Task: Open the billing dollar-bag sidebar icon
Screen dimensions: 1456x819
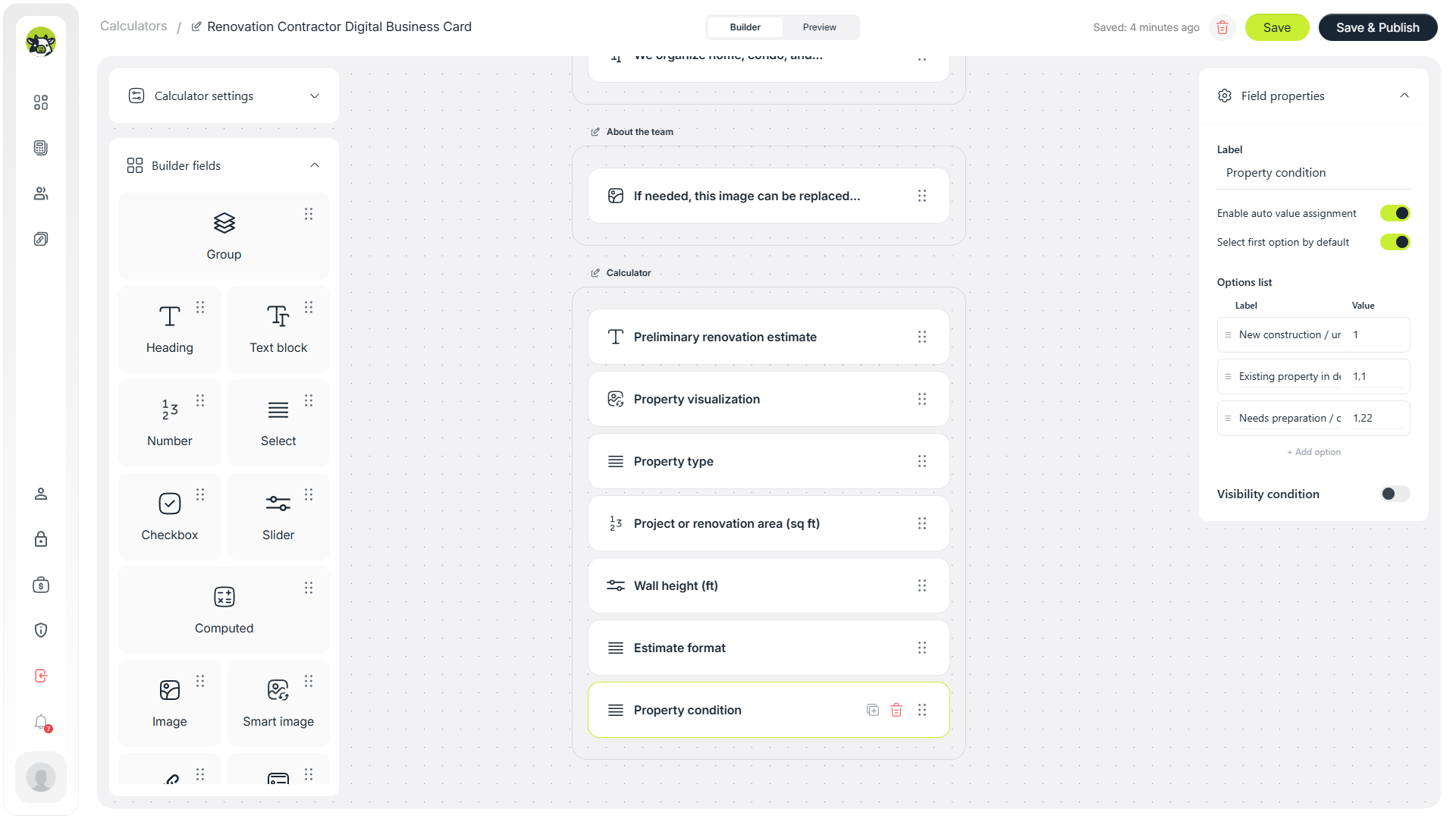Action: (41, 585)
